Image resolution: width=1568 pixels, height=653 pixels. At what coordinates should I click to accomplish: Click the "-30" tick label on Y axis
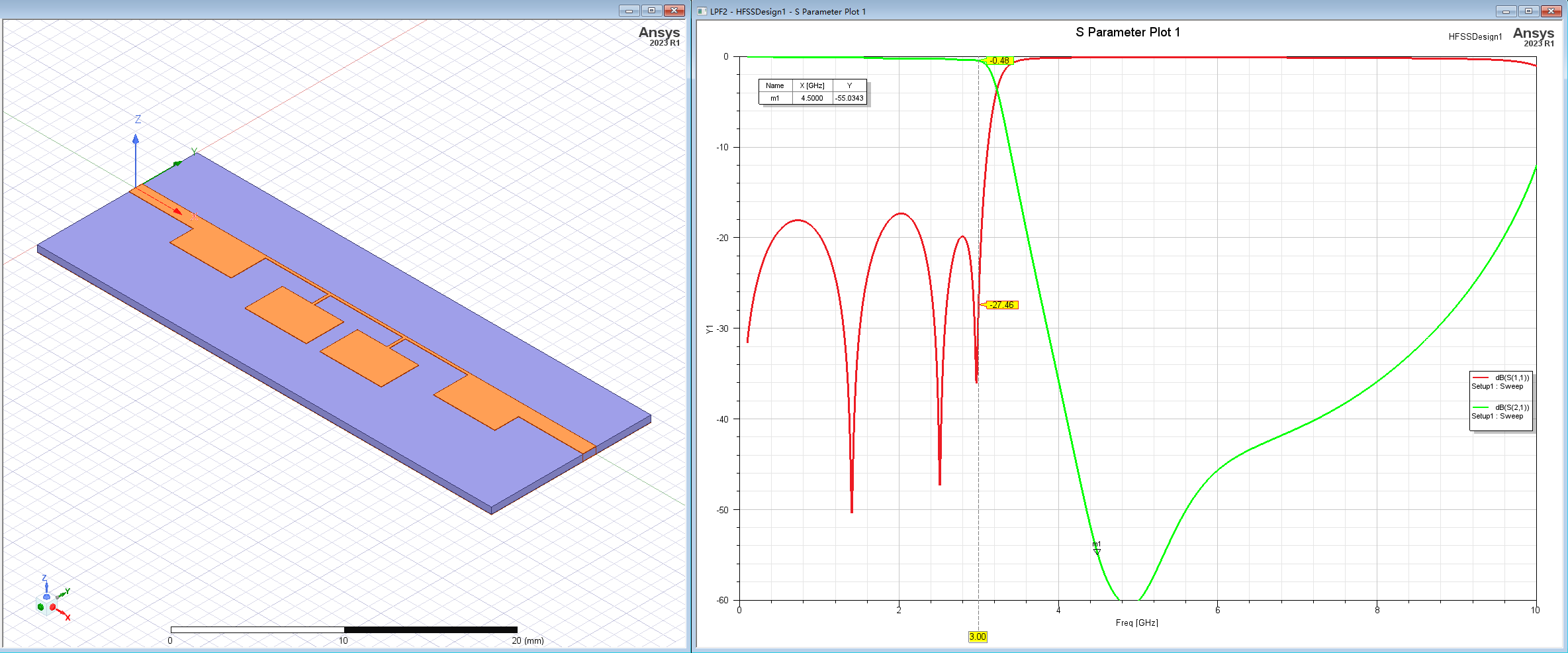pos(722,329)
